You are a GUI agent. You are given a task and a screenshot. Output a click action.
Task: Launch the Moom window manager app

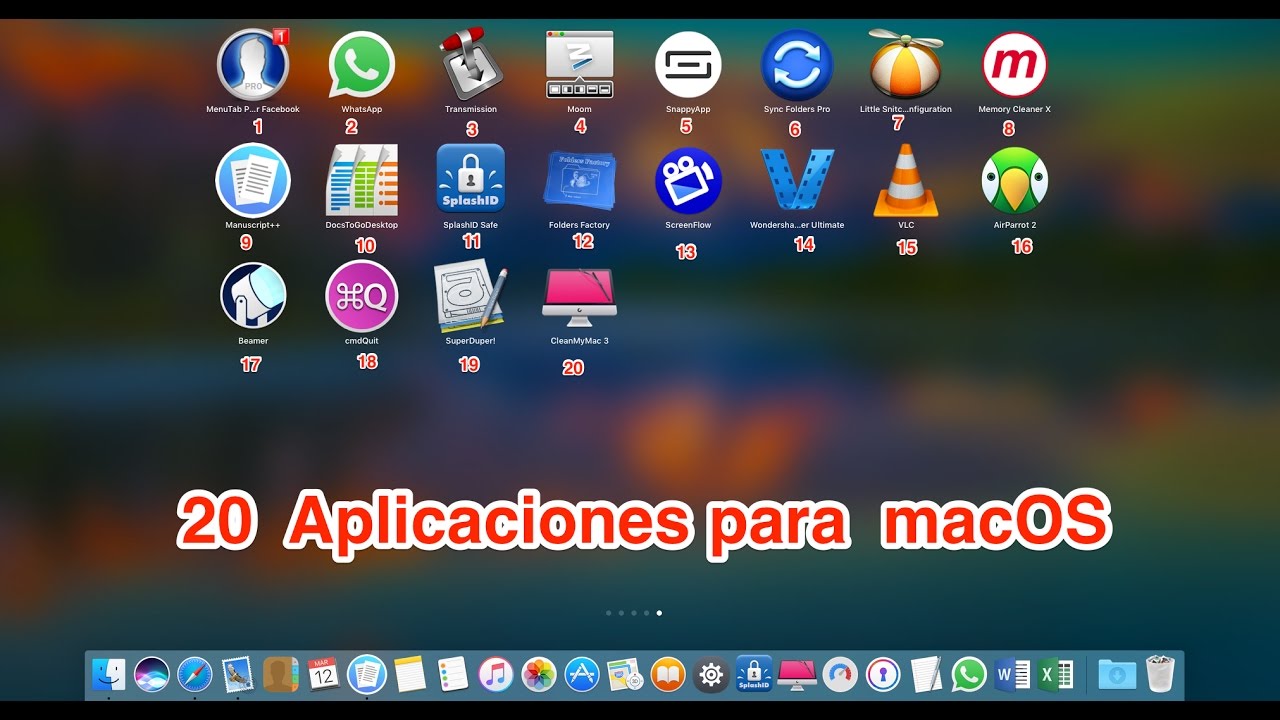tap(580, 64)
